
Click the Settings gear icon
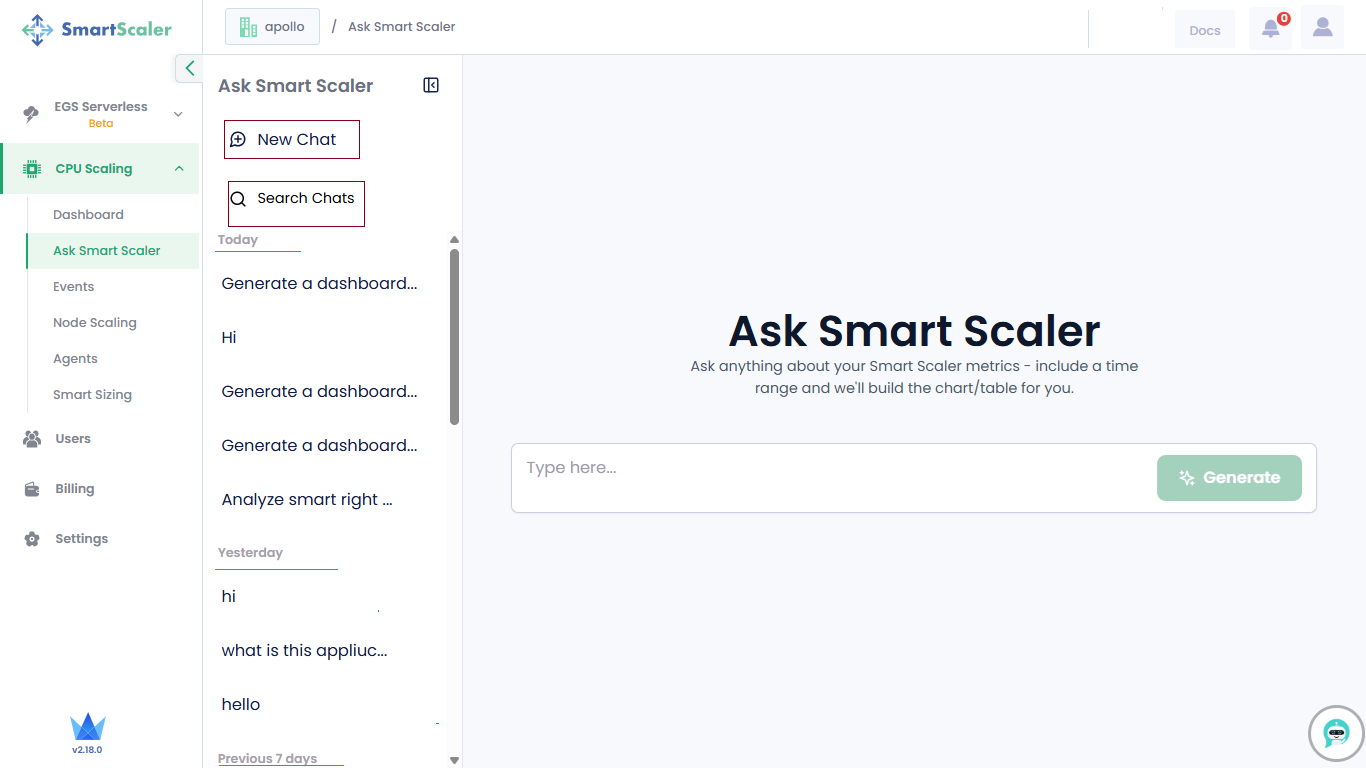point(32,539)
